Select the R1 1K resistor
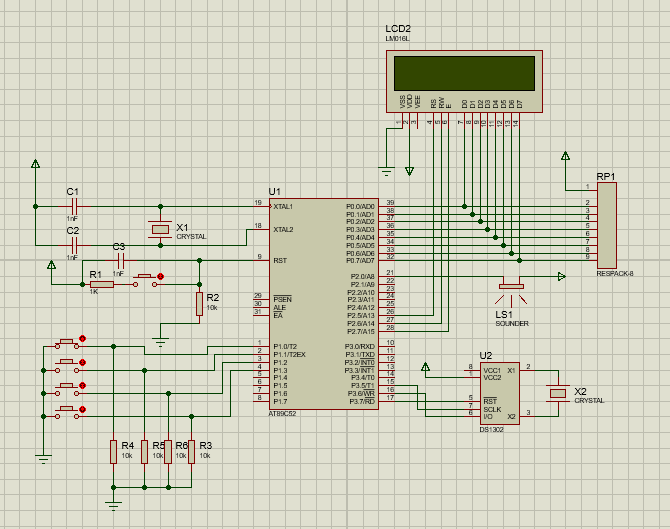Viewport: 670px width, 529px height. click(102, 284)
